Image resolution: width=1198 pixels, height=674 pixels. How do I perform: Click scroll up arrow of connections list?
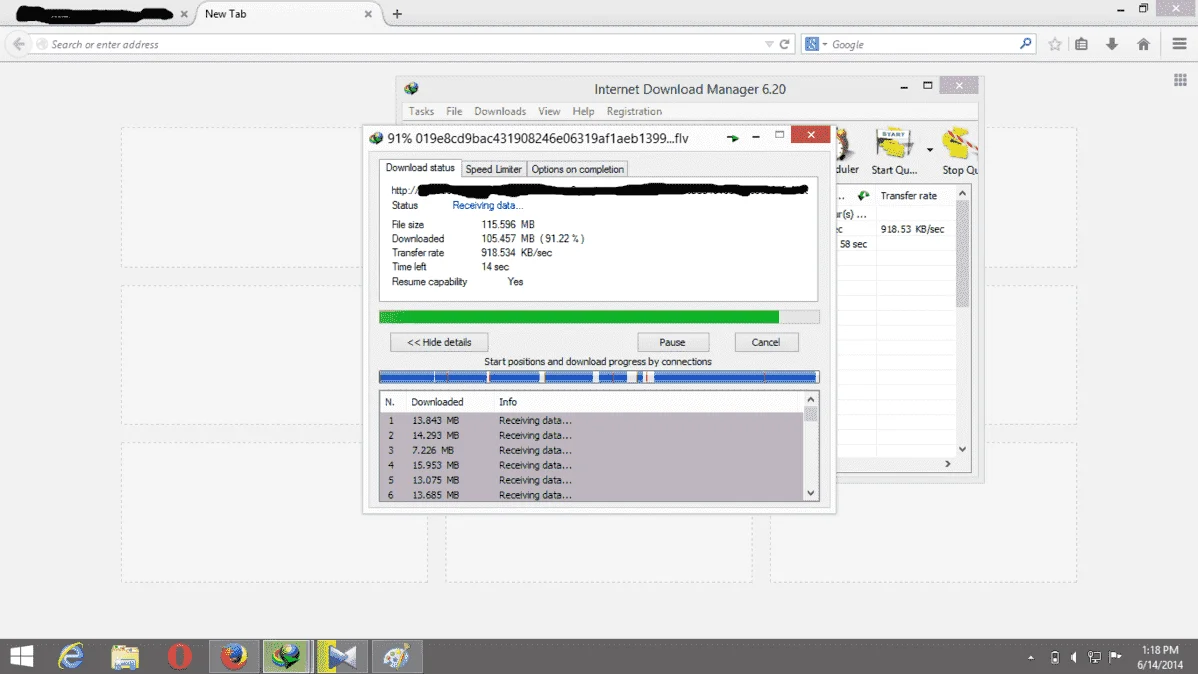pyautogui.click(x=811, y=400)
